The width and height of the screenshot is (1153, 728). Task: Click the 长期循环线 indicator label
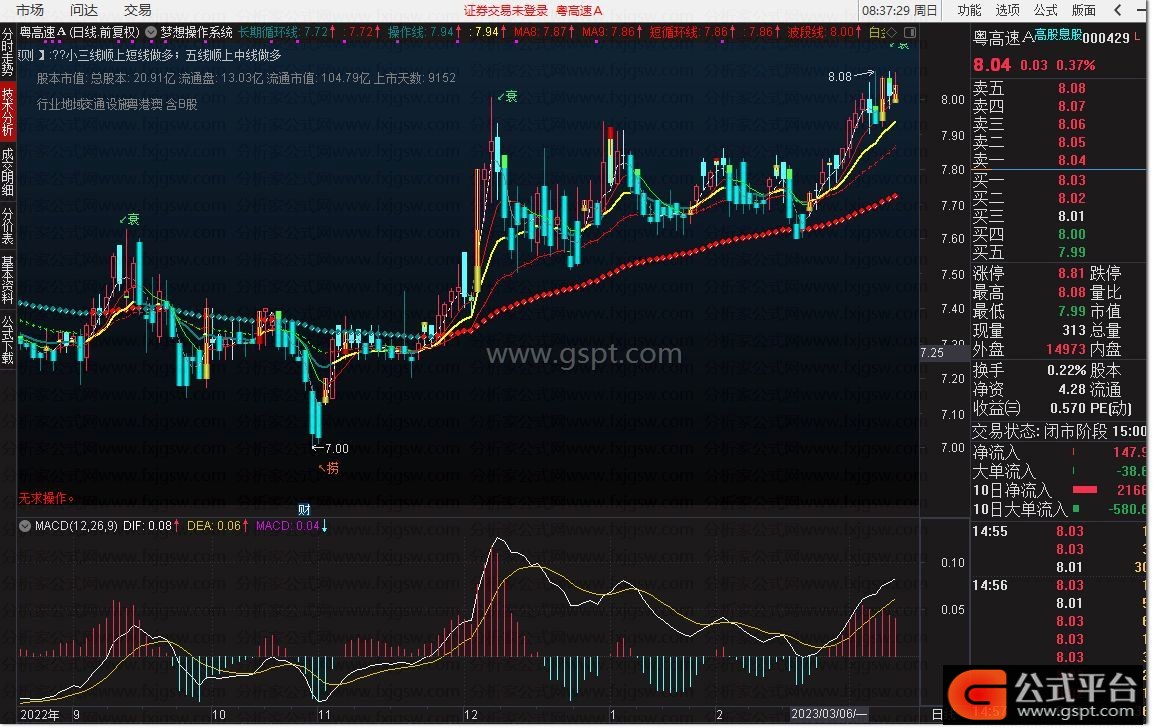tap(268, 32)
